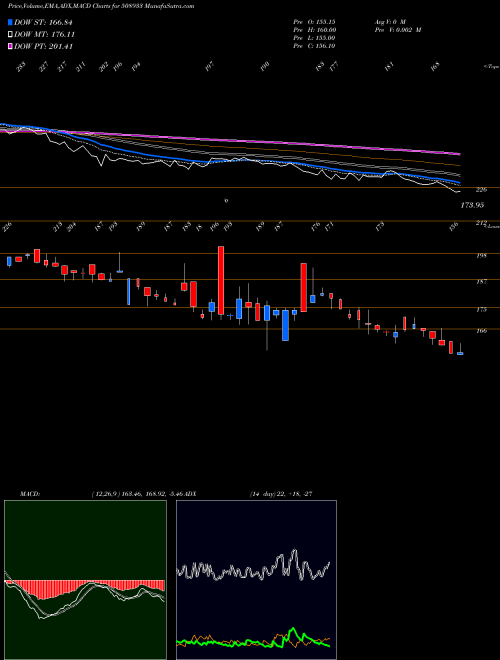Click the 'Pre V: 0.002 M' volume text
Image resolution: width=500 pixels, height=660 pixels.
pos(398,29)
